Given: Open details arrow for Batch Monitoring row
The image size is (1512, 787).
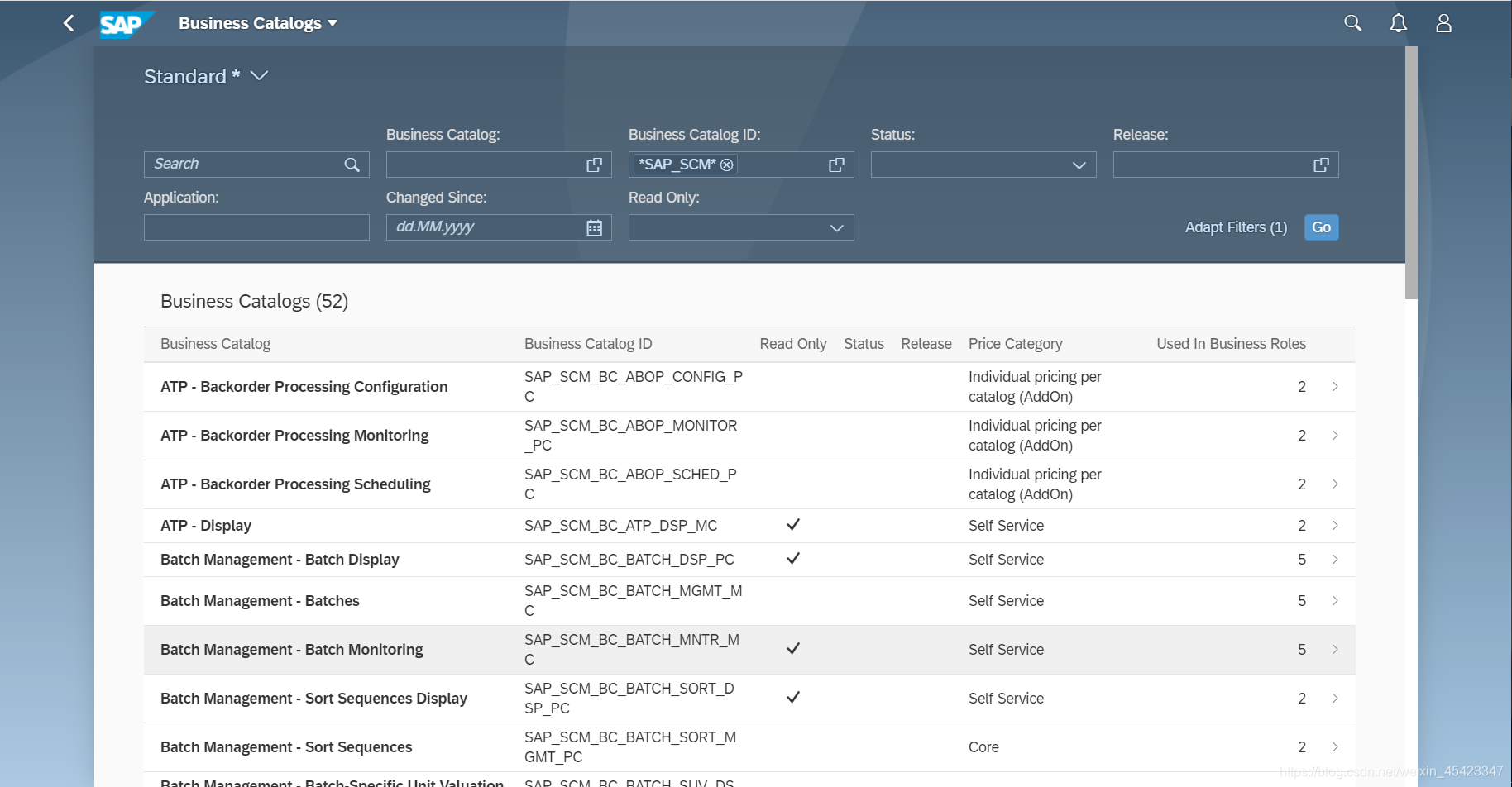Looking at the screenshot, I should click(1335, 650).
